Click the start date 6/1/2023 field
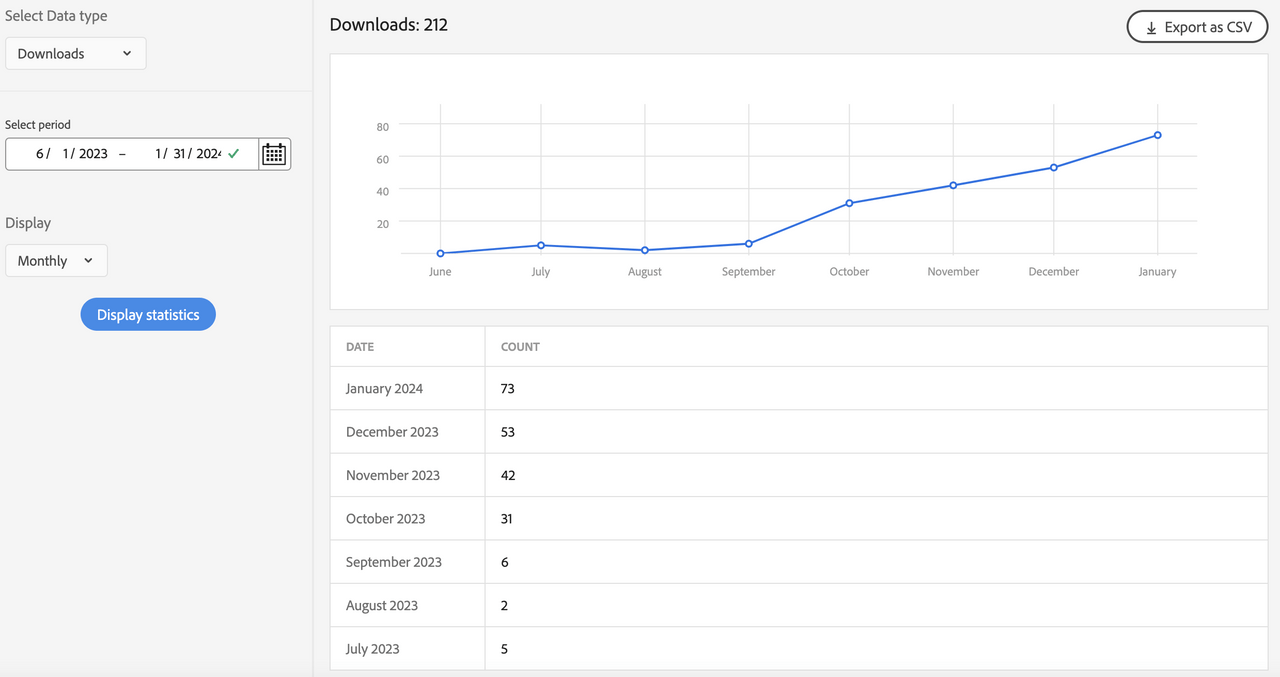 (70, 154)
